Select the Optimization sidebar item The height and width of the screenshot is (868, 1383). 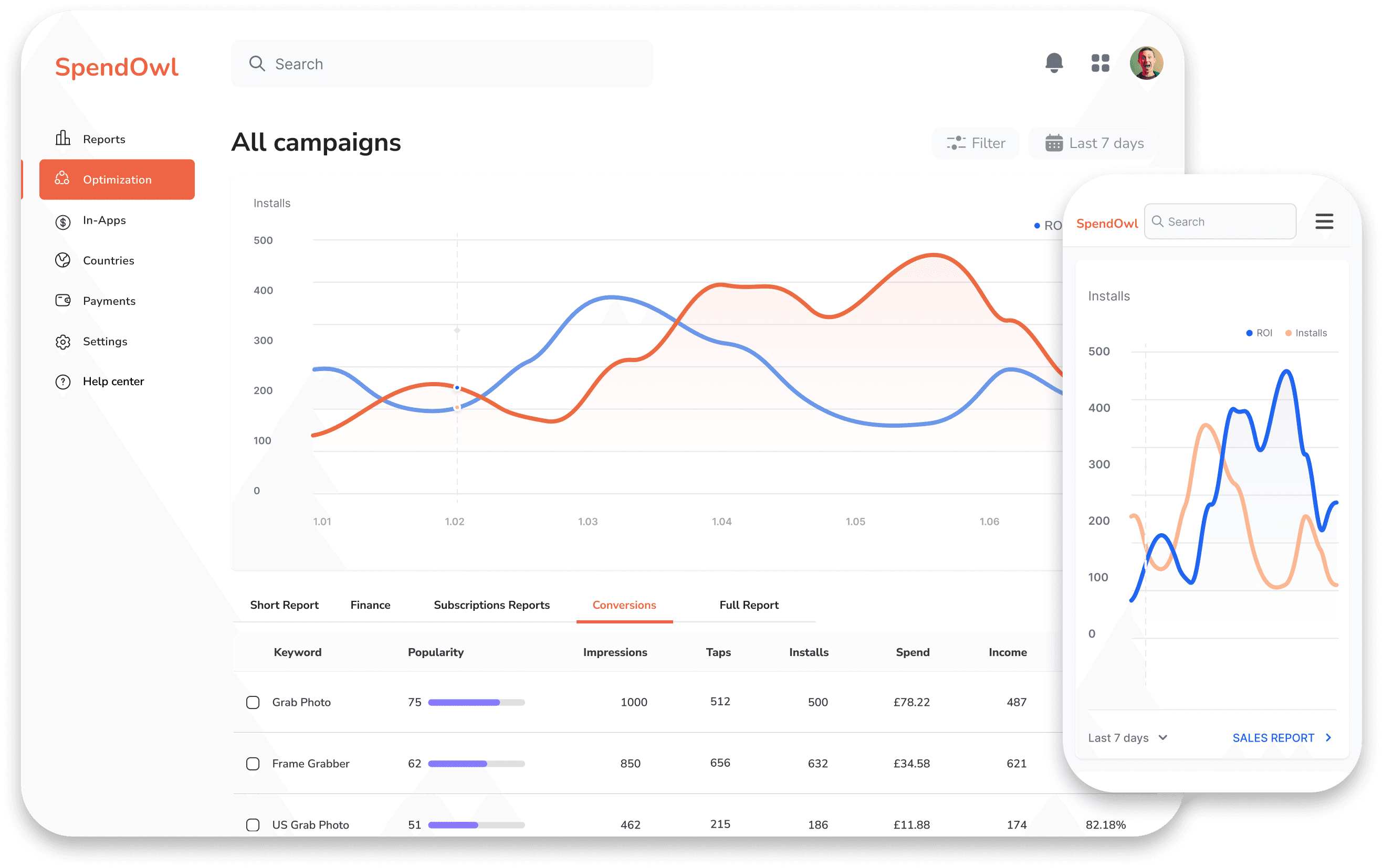pos(117,179)
